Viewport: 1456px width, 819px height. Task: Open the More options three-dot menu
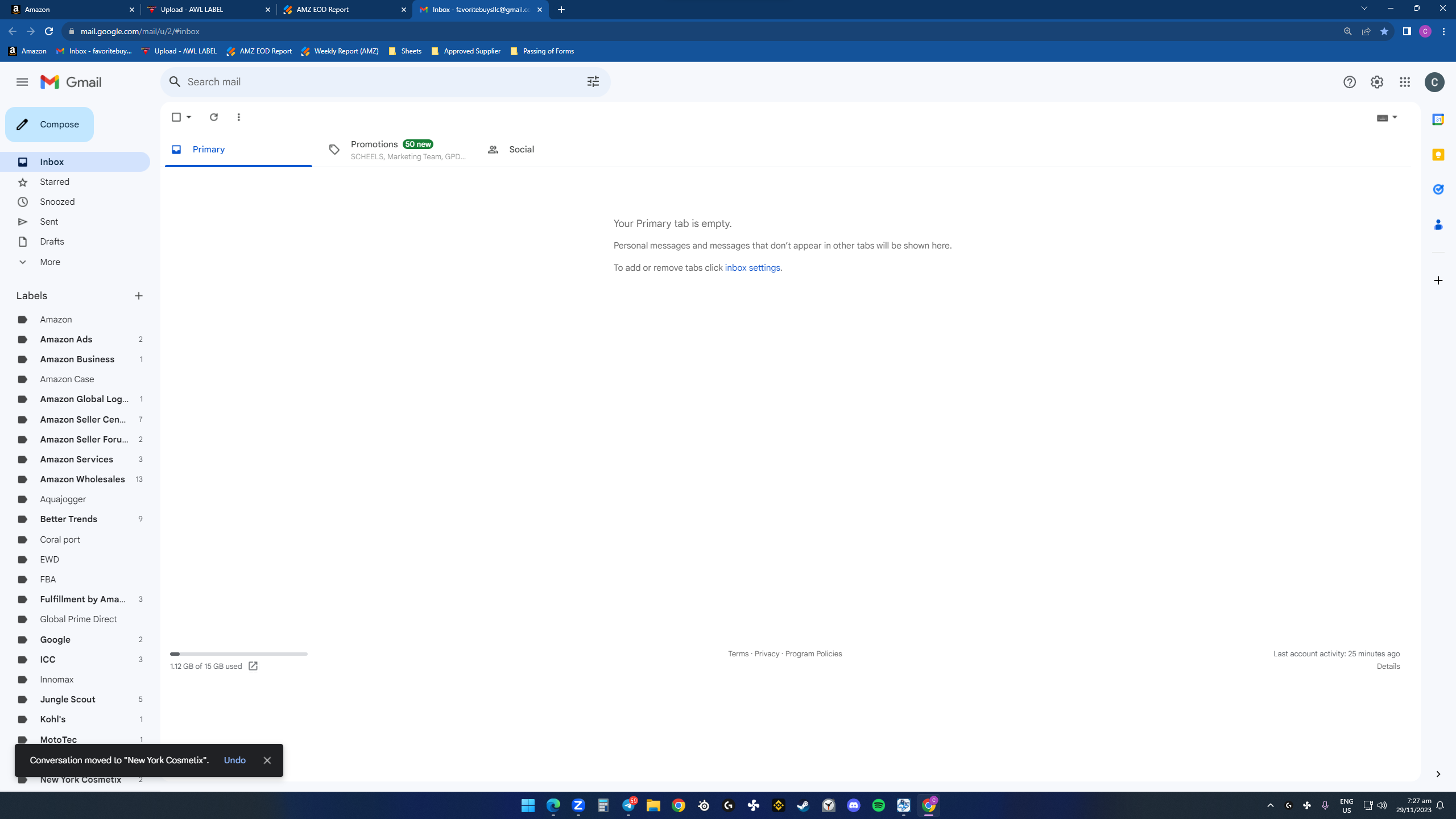[x=239, y=117]
